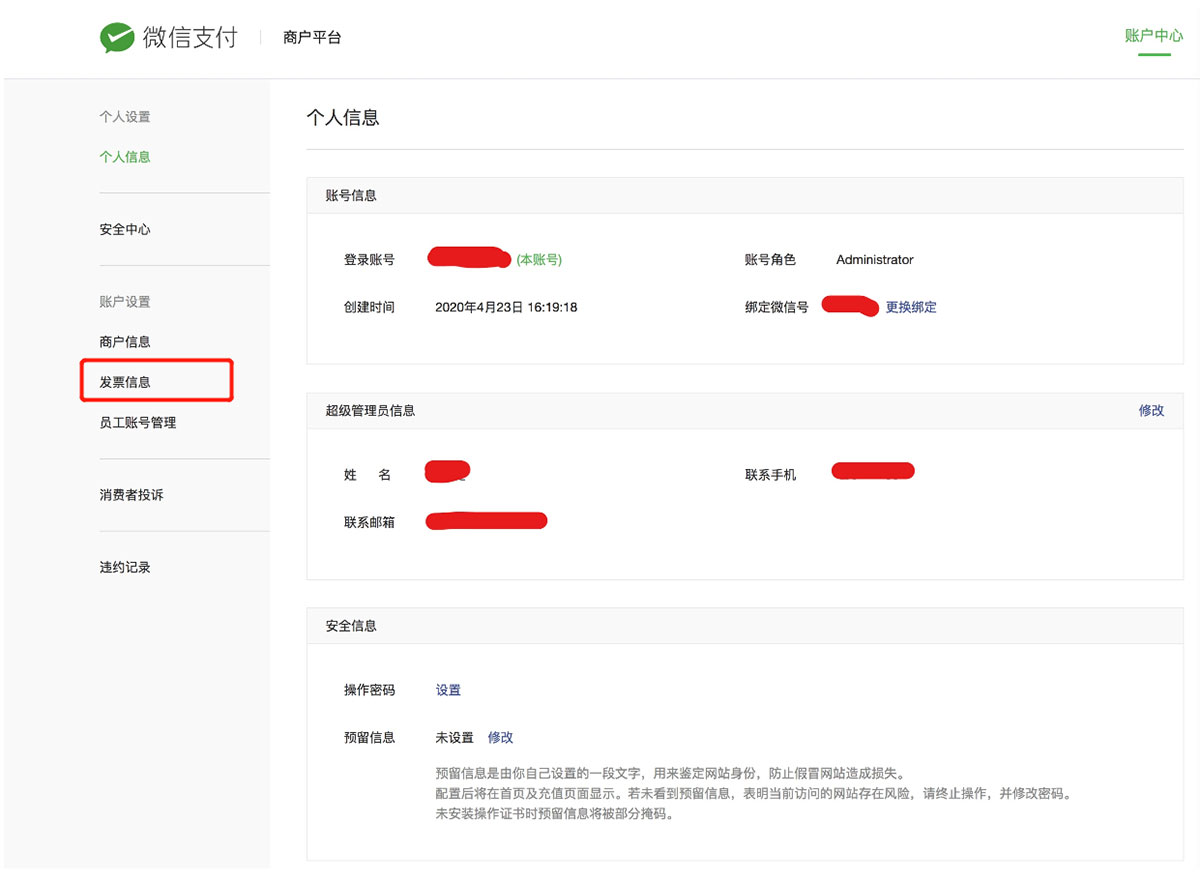Click 修改 next to 预留信息

pyautogui.click(x=500, y=737)
